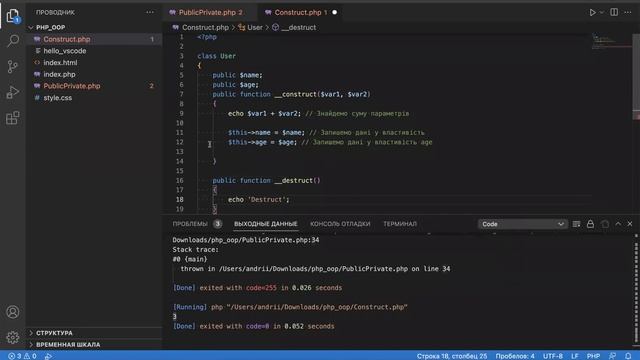640x360 pixels.
Task: Open the Manage gear settings icon
Action: tap(13, 337)
